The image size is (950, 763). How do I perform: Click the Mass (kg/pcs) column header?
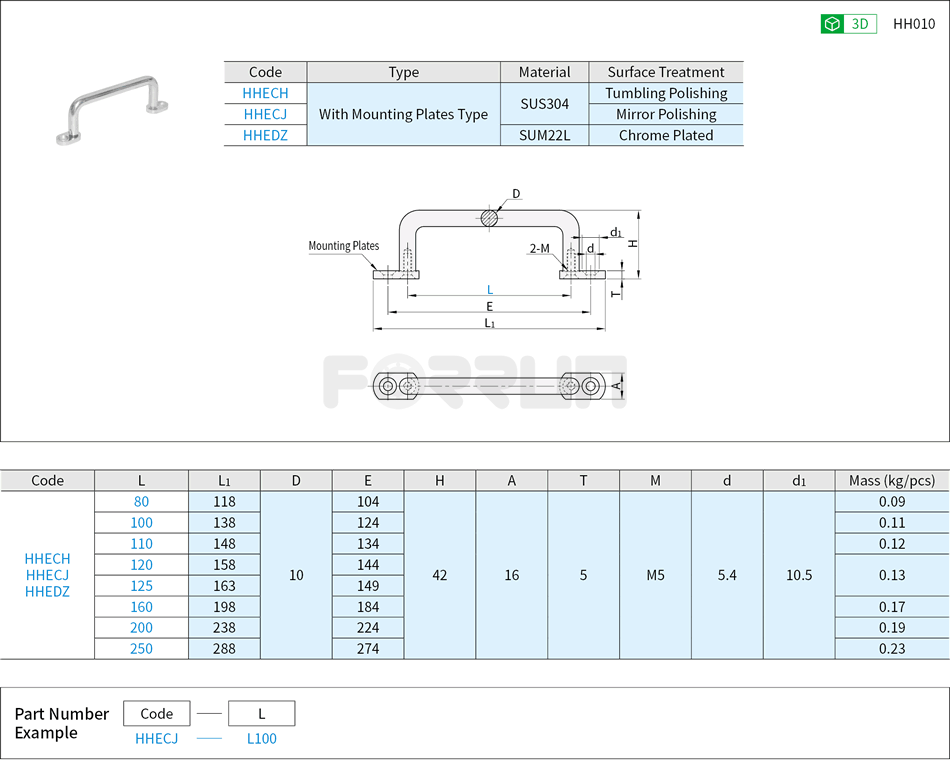[891, 480]
